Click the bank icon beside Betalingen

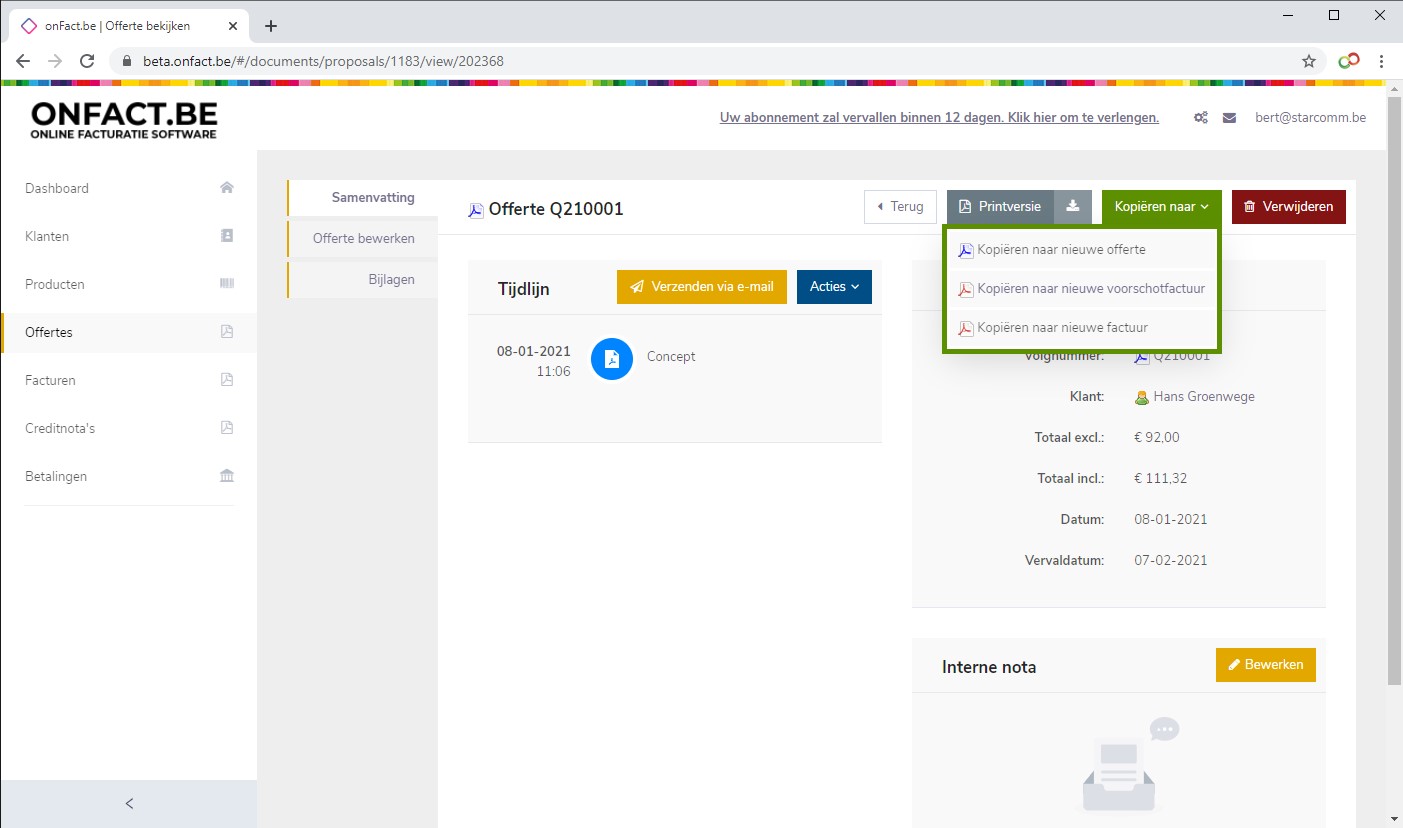point(227,476)
